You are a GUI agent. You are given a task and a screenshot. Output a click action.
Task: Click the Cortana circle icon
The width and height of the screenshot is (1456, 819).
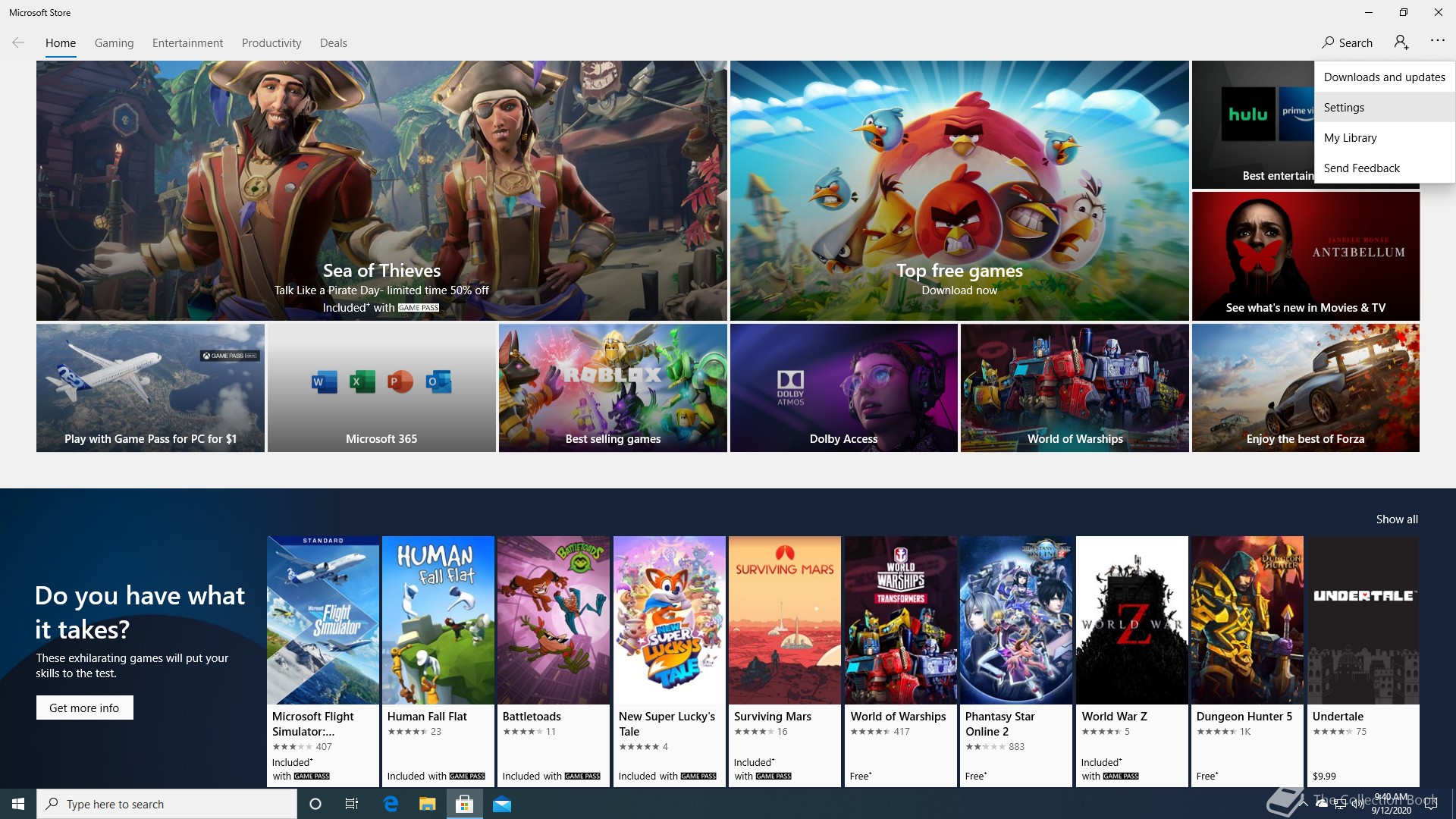315,804
